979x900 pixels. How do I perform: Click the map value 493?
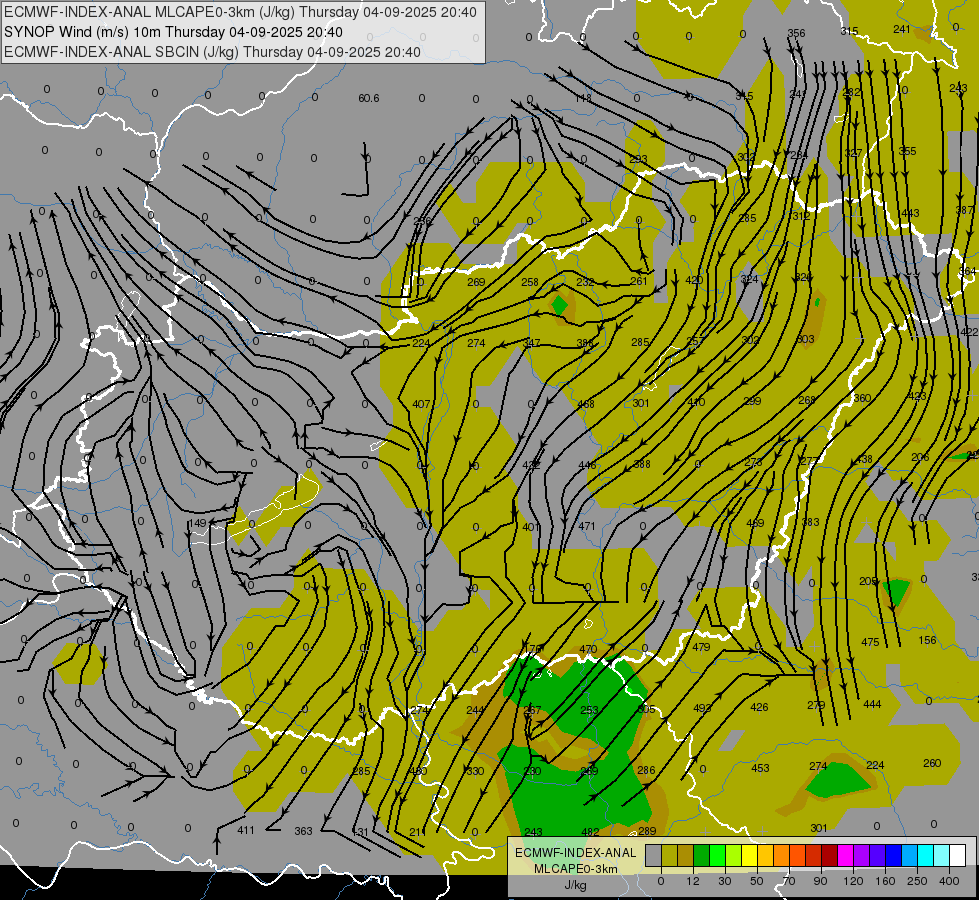point(702,708)
